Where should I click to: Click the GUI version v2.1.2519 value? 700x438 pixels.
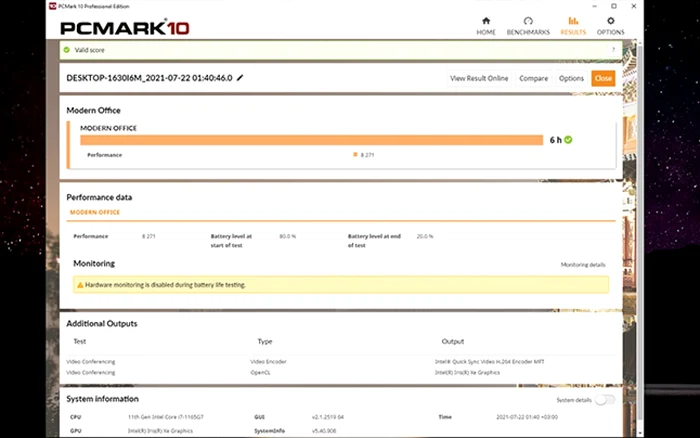(x=328, y=417)
